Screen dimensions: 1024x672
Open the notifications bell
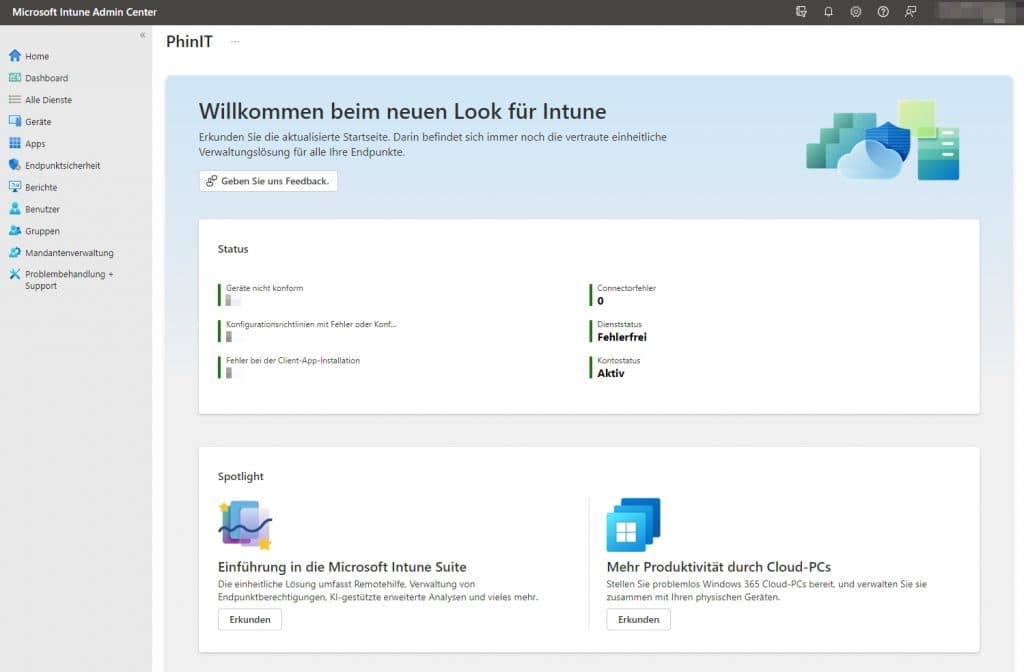coord(827,11)
